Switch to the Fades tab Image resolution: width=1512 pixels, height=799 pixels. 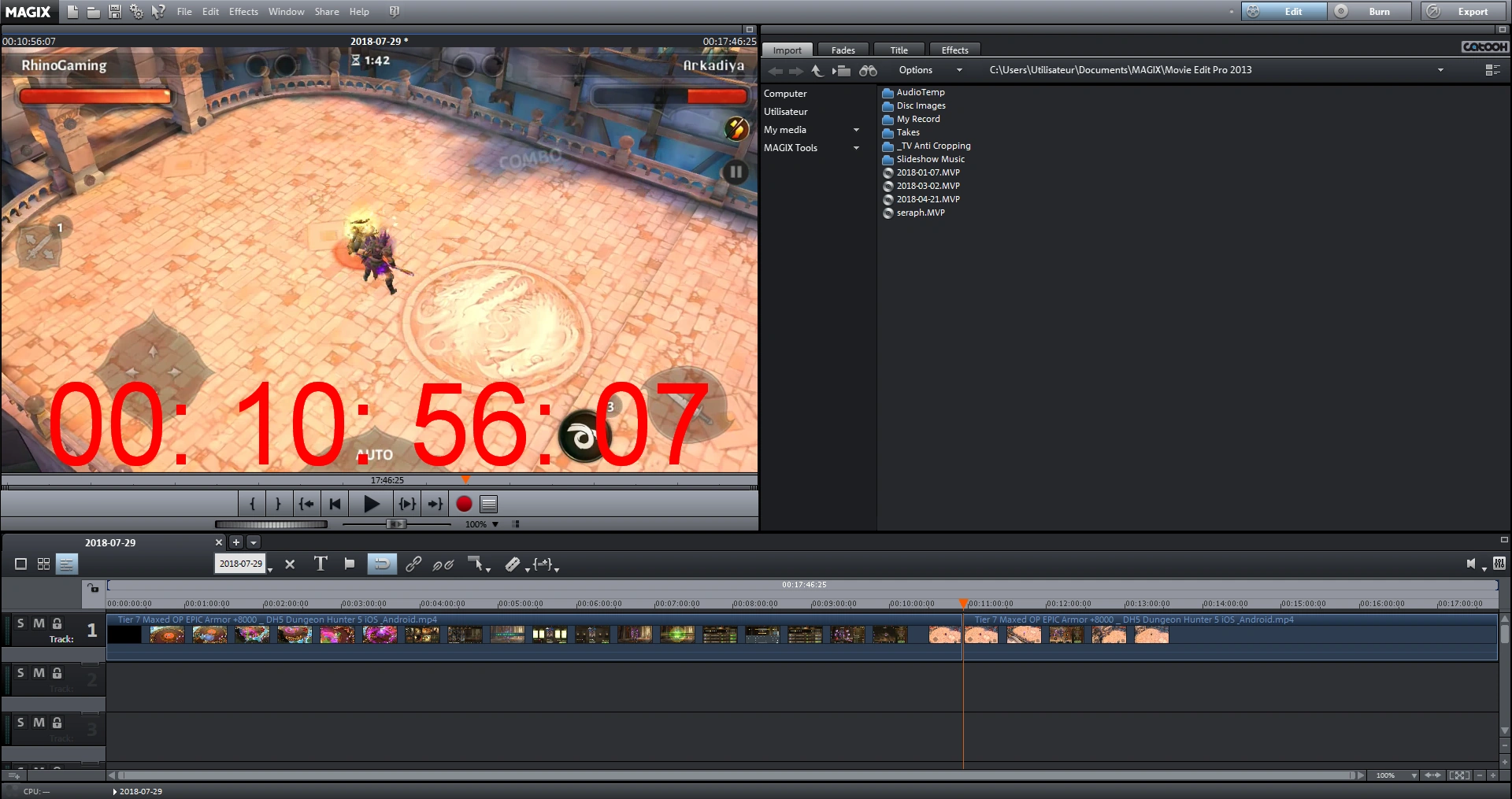tap(843, 50)
